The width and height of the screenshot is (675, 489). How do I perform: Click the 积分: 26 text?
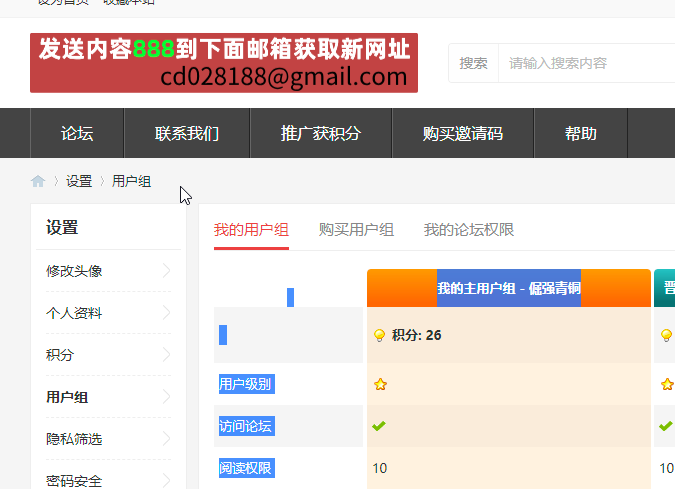click(416, 335)
